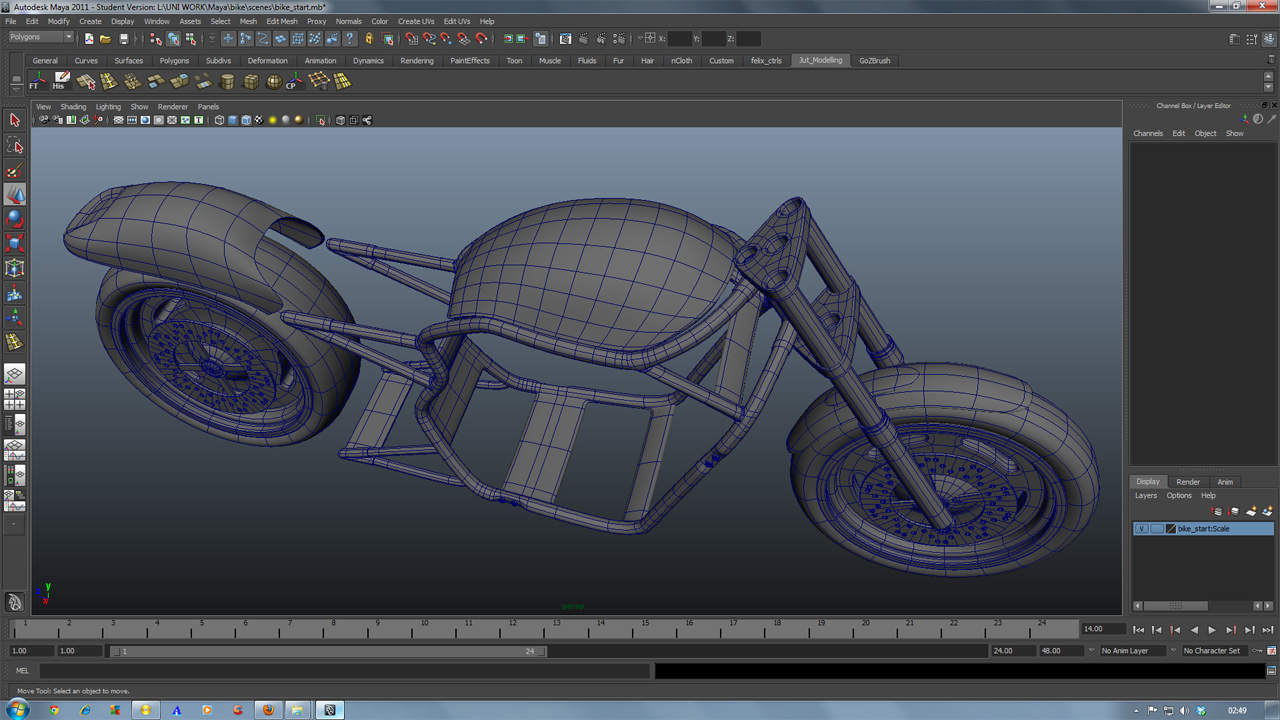Image resolution: width=1280 pixels, height=720 pixels.
Task: Create a new empty display layer
Action: pos(1251,511)
